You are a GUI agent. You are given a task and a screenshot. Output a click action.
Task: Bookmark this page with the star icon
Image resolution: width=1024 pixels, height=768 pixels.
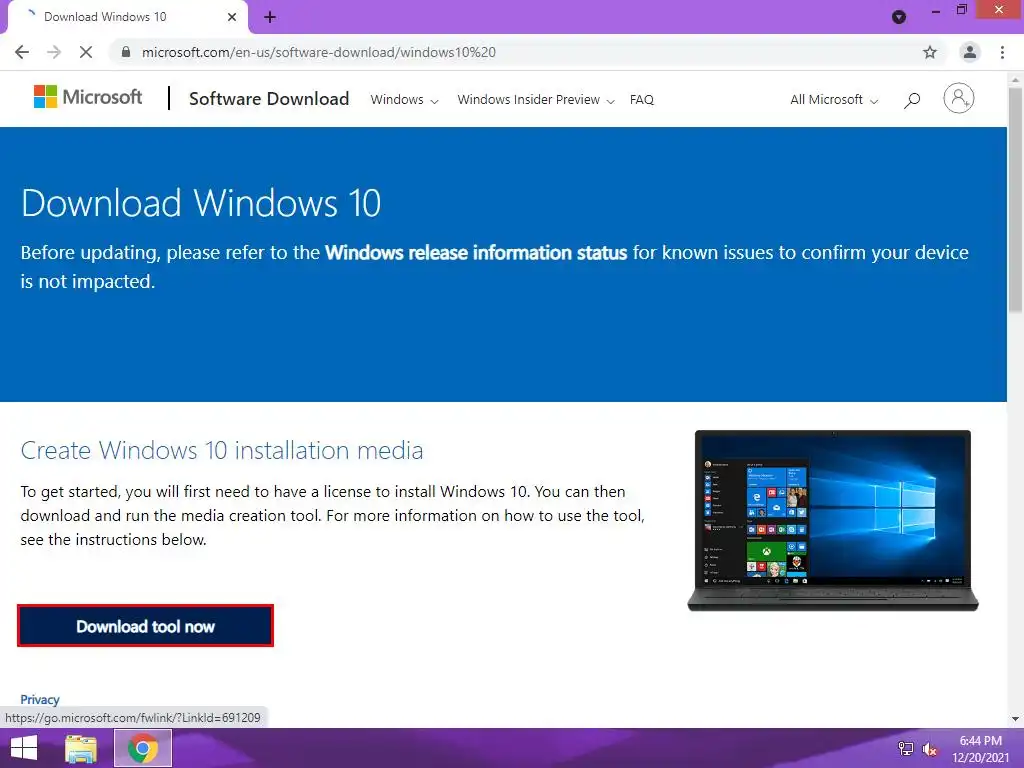[930, 52]
